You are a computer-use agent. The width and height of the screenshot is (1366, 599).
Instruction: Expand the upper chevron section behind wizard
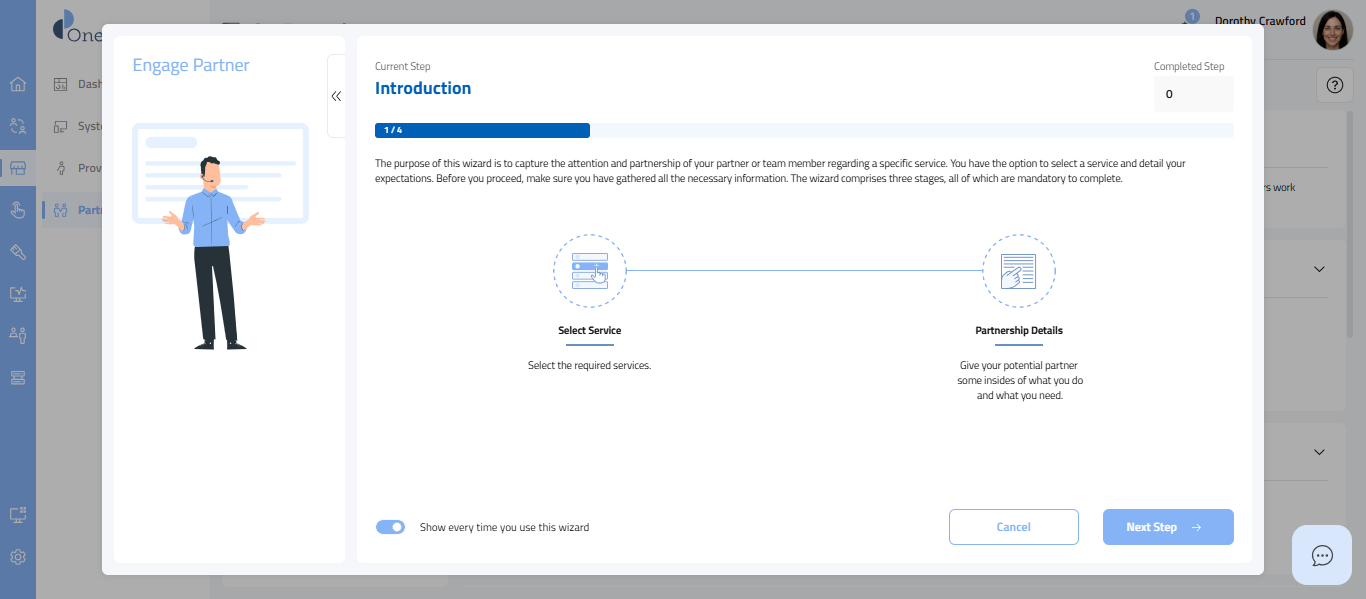click(x=1318, y=269)
